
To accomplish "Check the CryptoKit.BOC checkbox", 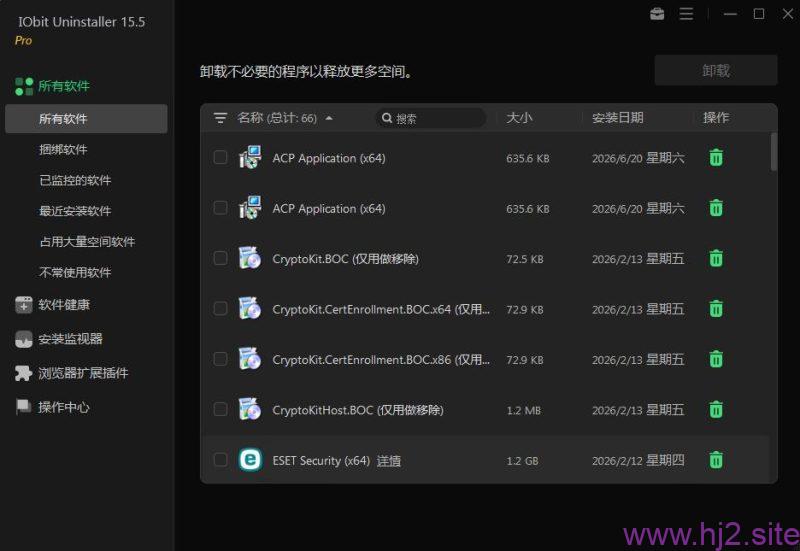I will (220, 258).
